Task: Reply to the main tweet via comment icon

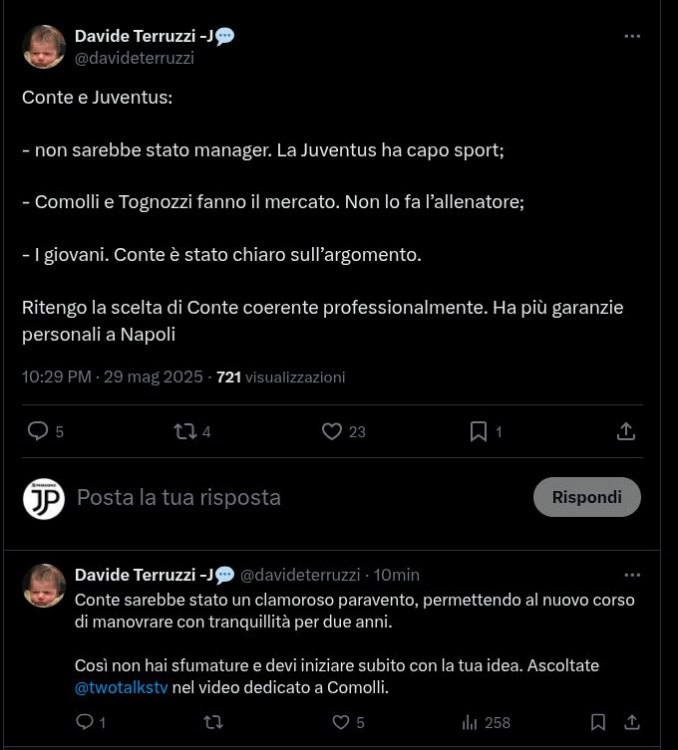Action: 38,431
